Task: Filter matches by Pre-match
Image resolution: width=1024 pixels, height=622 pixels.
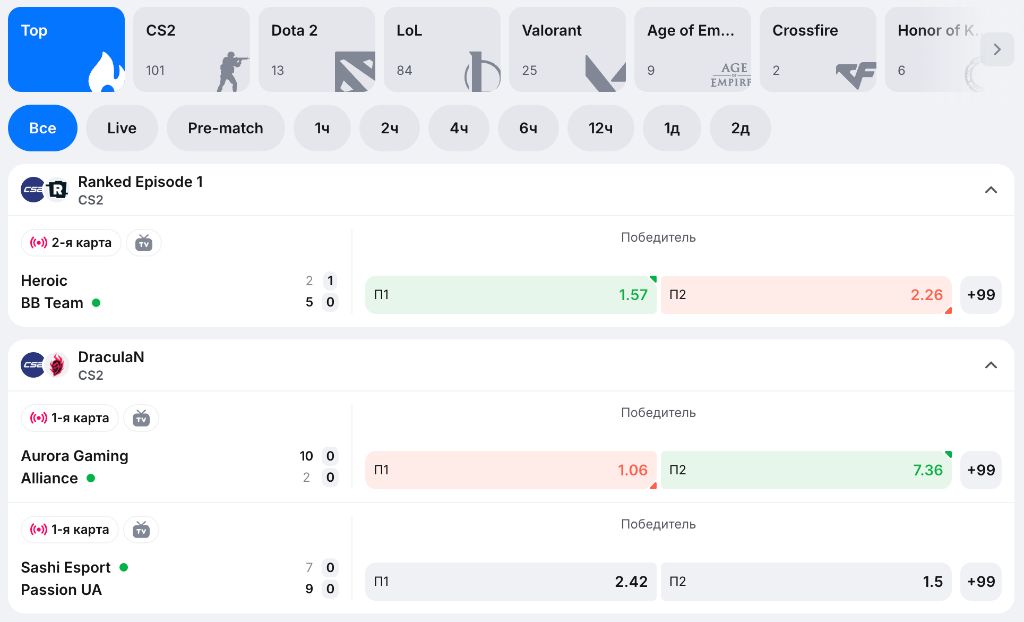Action: pyautogui.click(x=225, y=128)
